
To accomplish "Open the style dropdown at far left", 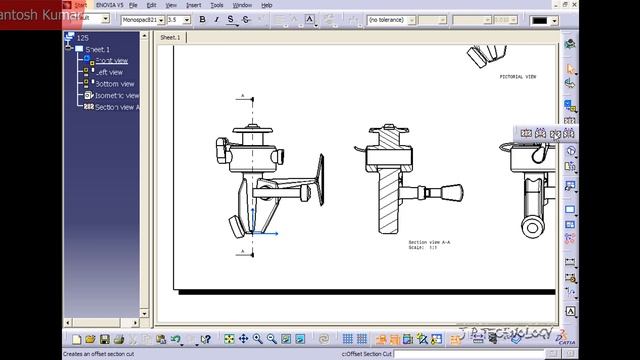I will pyautogui.click(x=106, y=18).
